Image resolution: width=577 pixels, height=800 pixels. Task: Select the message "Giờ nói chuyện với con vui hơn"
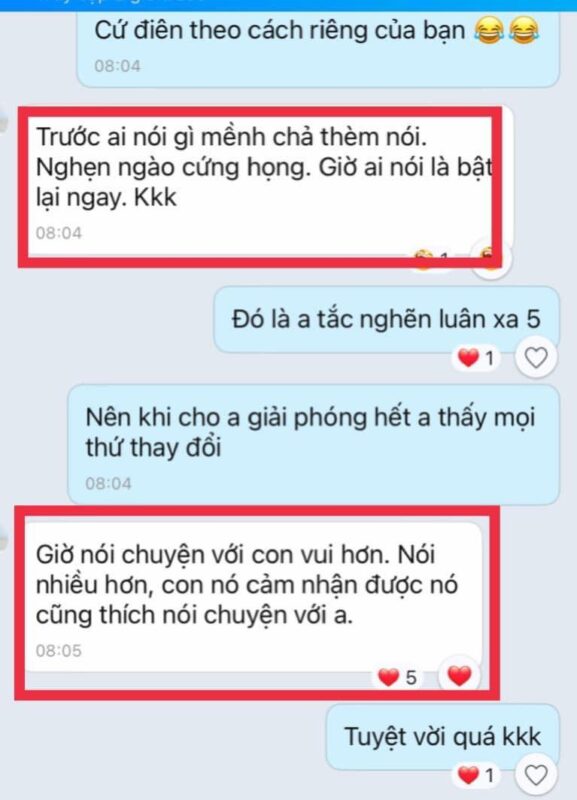tap(252, 597)
